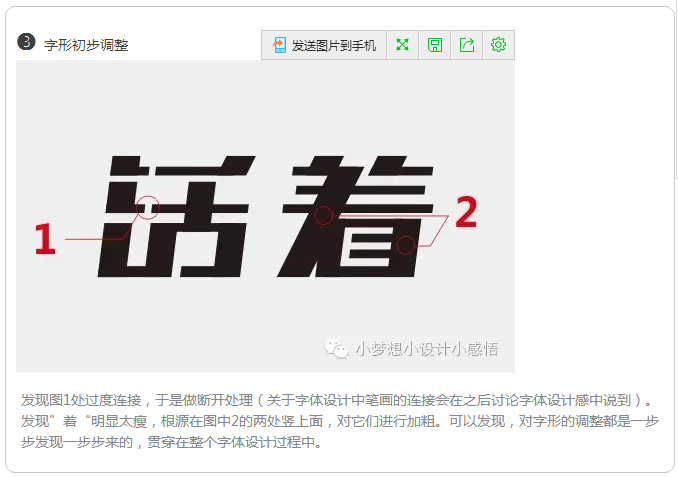Click the 字形初步调整 heading text

tap(86, 45)
